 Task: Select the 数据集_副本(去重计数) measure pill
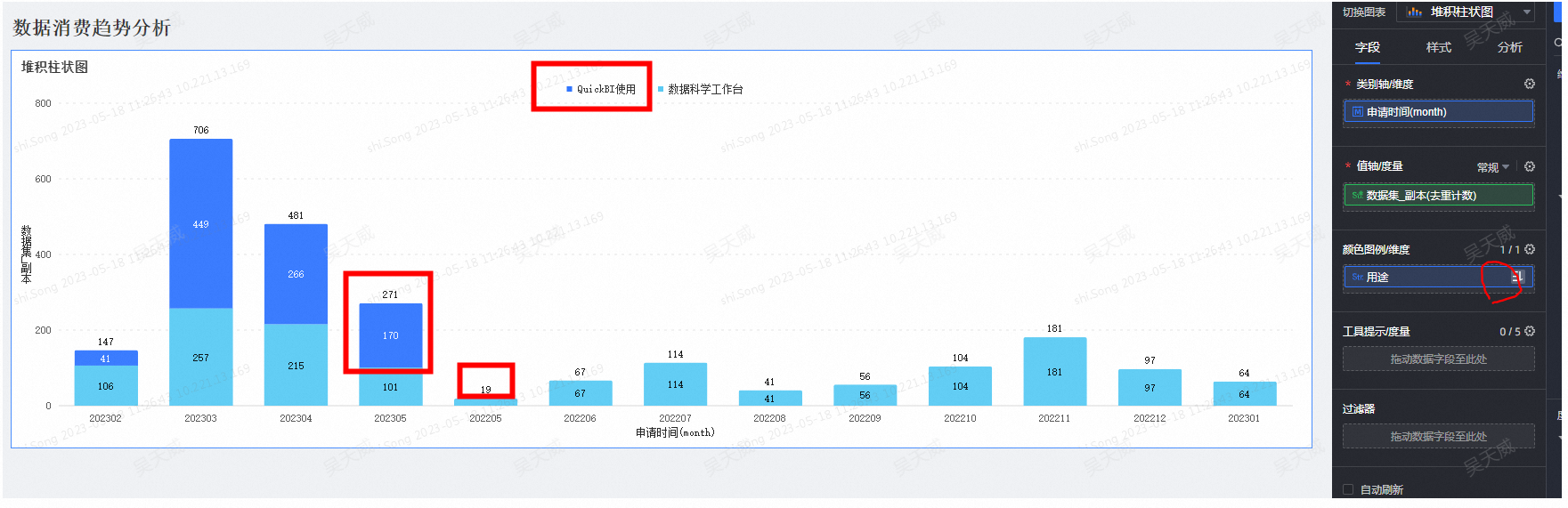click(1437, 195)
